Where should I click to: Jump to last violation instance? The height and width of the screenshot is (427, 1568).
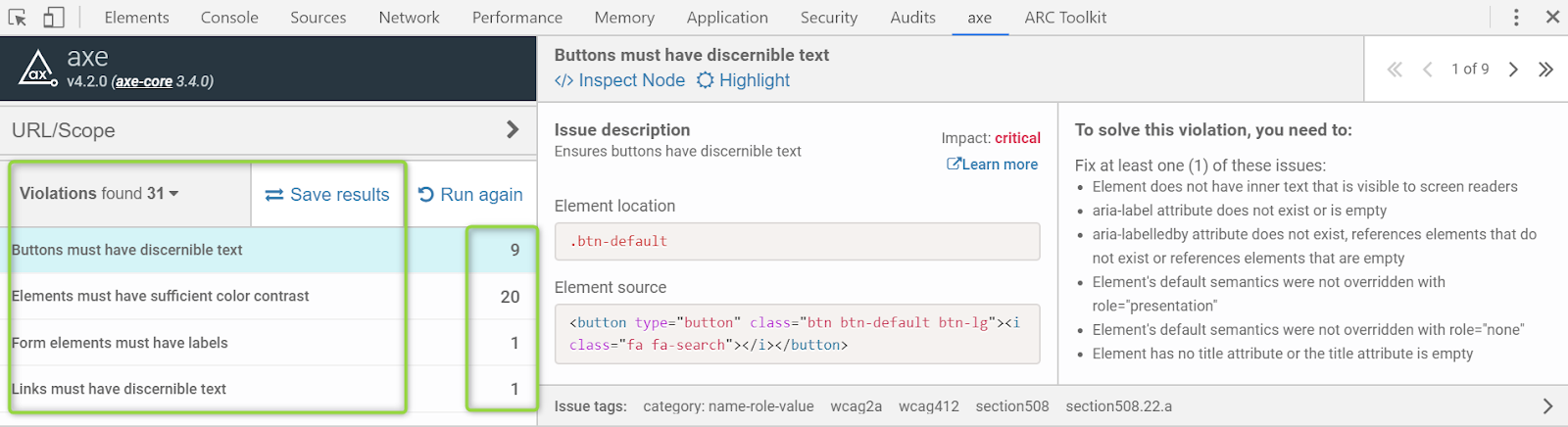tap(1545, 69)
